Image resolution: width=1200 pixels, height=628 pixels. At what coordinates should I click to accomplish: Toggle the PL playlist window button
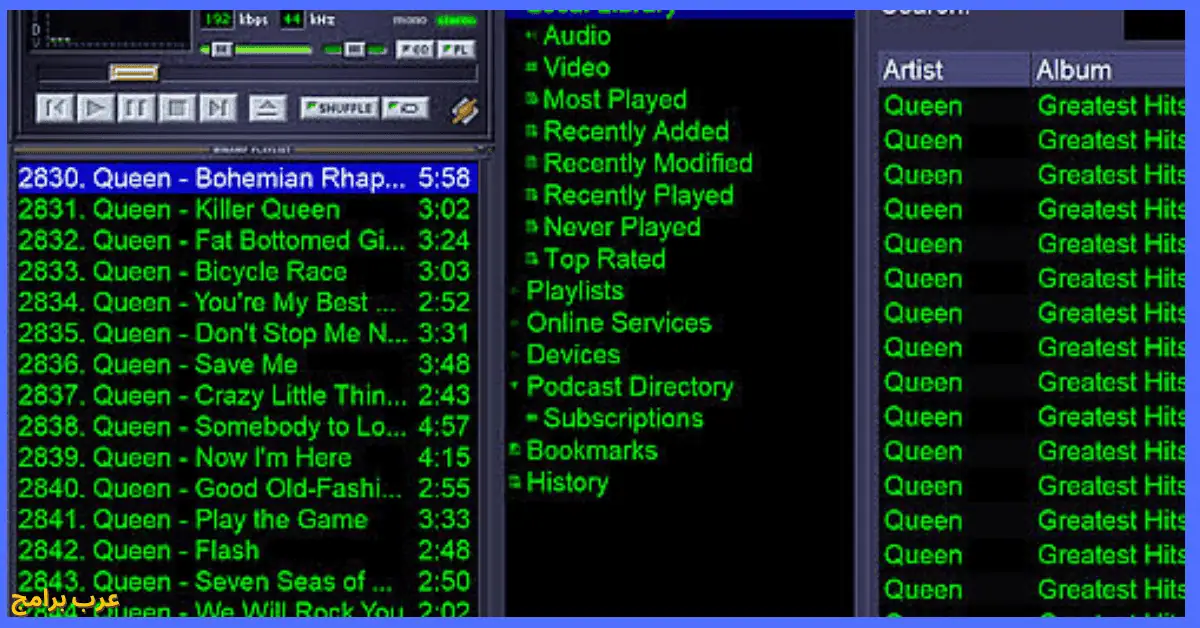pos(457,50)
